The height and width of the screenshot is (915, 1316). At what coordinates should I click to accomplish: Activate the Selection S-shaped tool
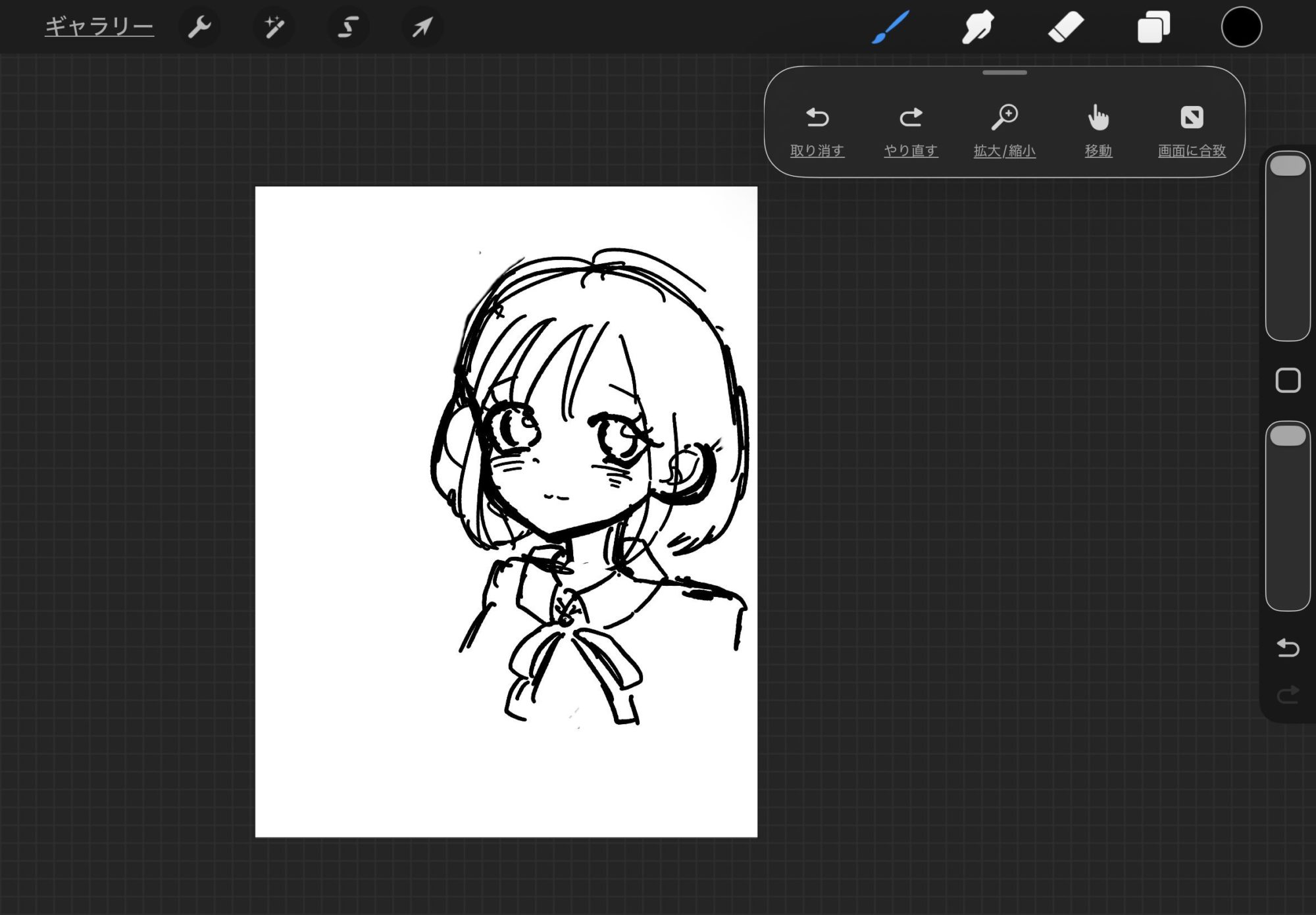[x=348, y=27]
